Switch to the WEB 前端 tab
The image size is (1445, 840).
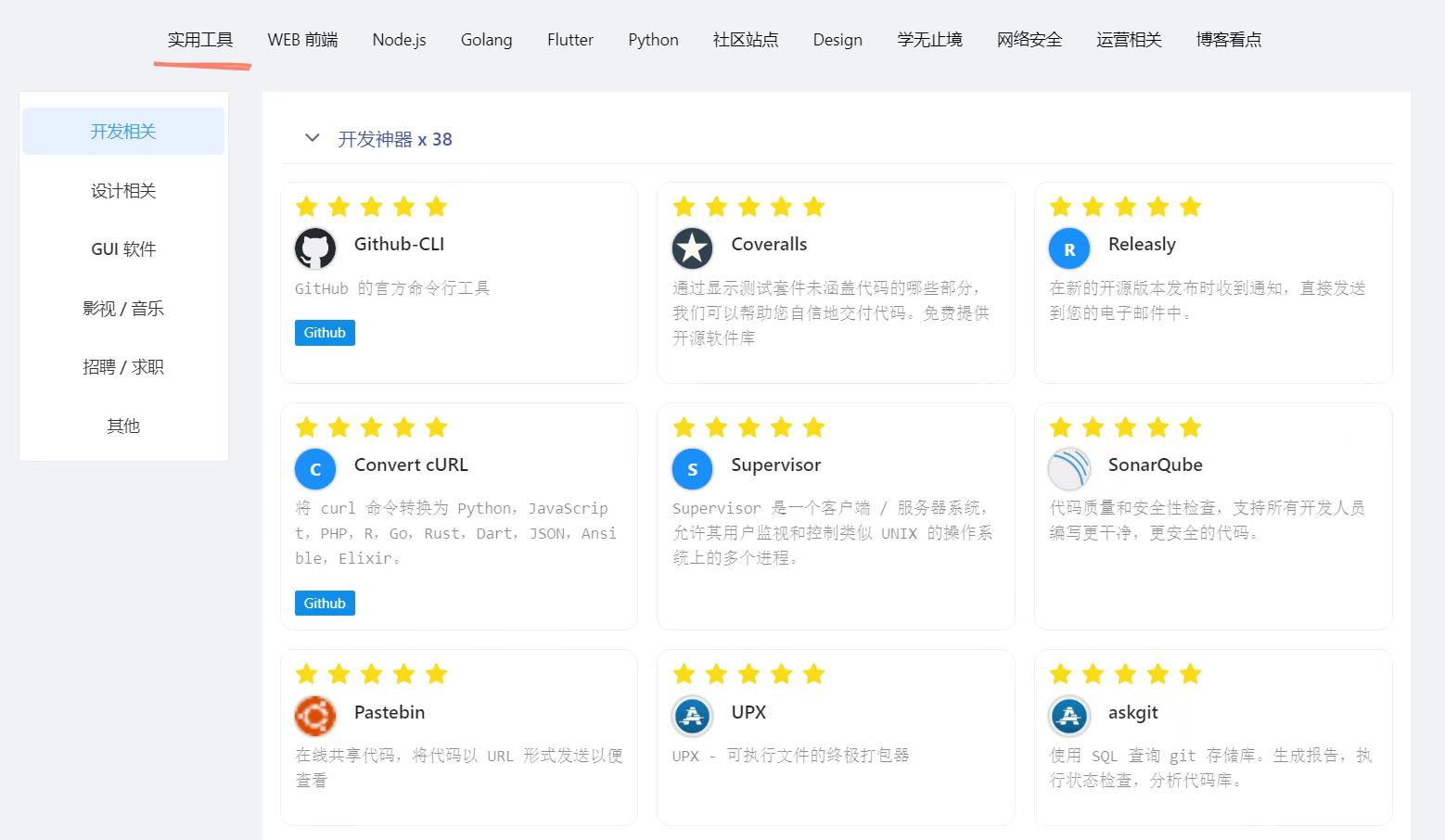pos(302,40)
